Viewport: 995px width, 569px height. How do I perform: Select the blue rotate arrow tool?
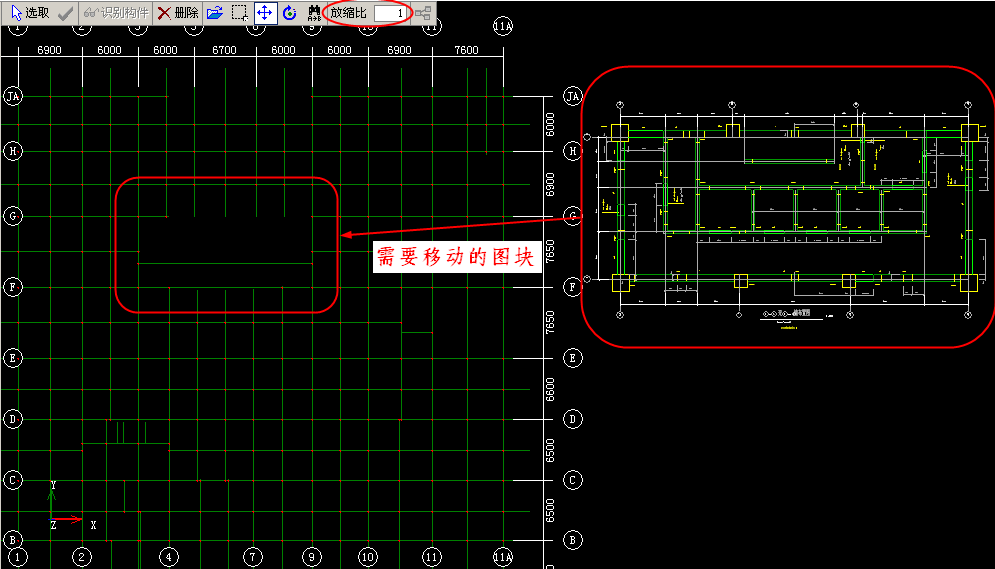coord(289,13)
